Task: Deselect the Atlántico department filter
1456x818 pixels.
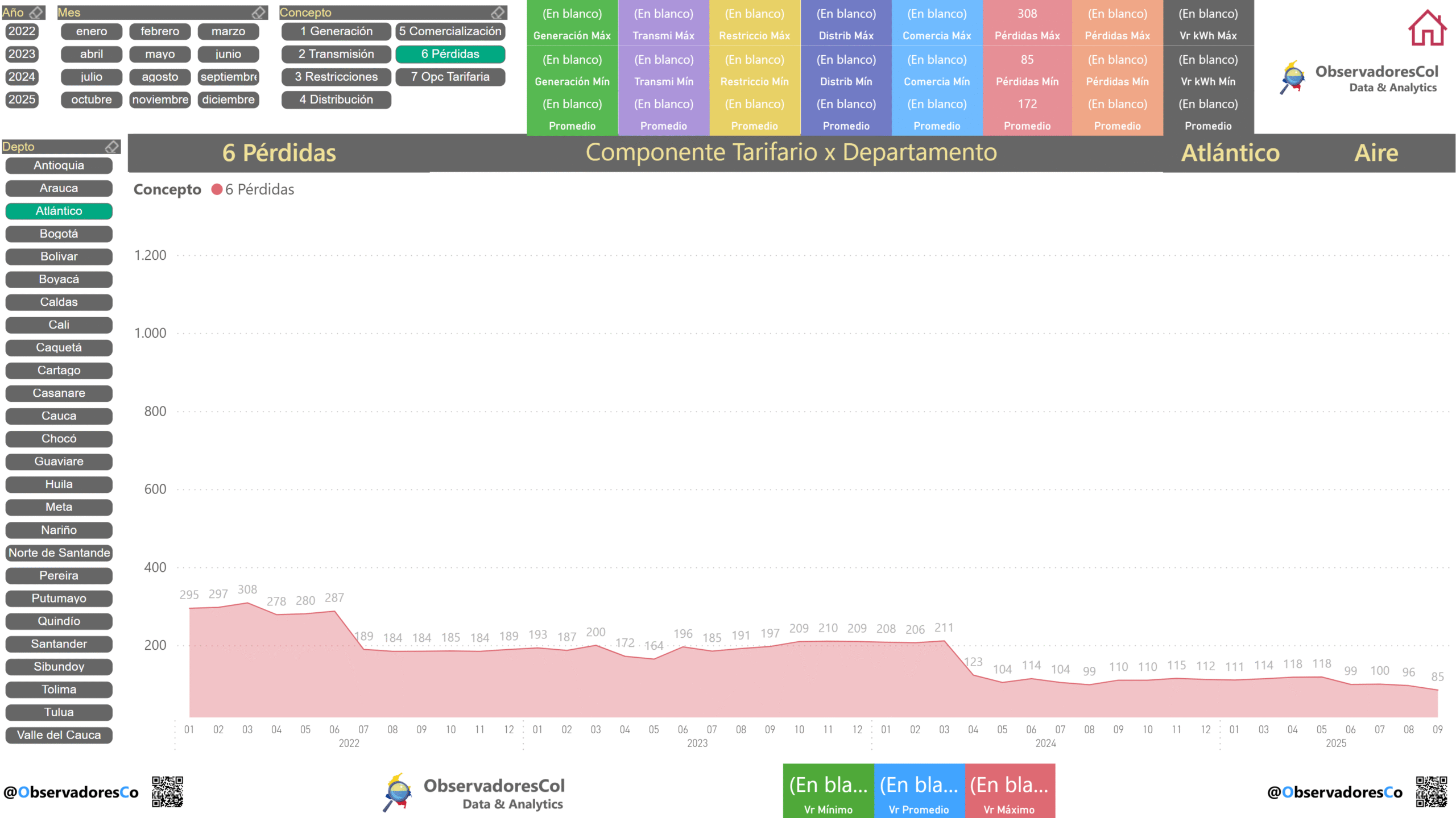Action: click(x=59, y=211)
